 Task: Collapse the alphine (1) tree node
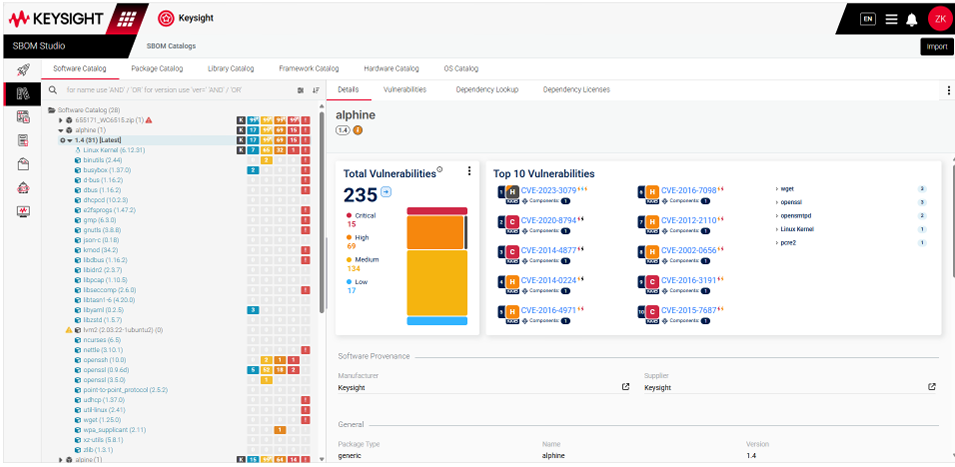(61, 130)
